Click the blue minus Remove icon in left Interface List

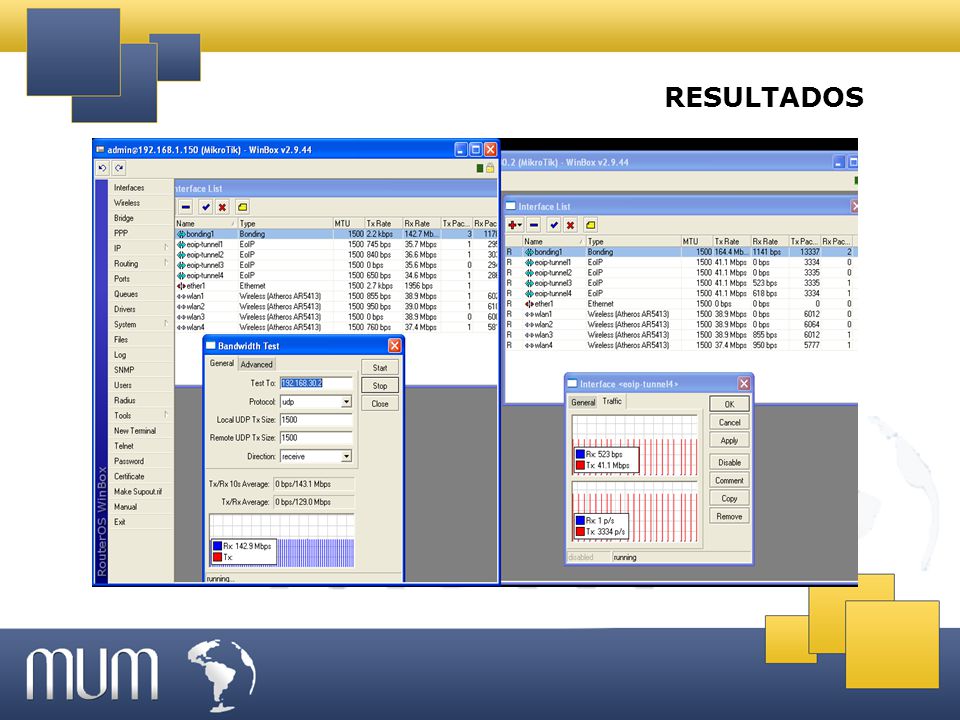tap(186, 207)
